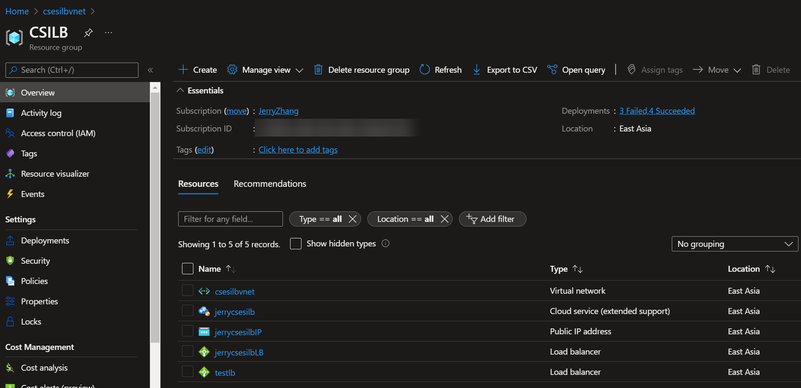Select the Resources tab
This screenshot has width=801, height=388.
click(x=198, y=184)
